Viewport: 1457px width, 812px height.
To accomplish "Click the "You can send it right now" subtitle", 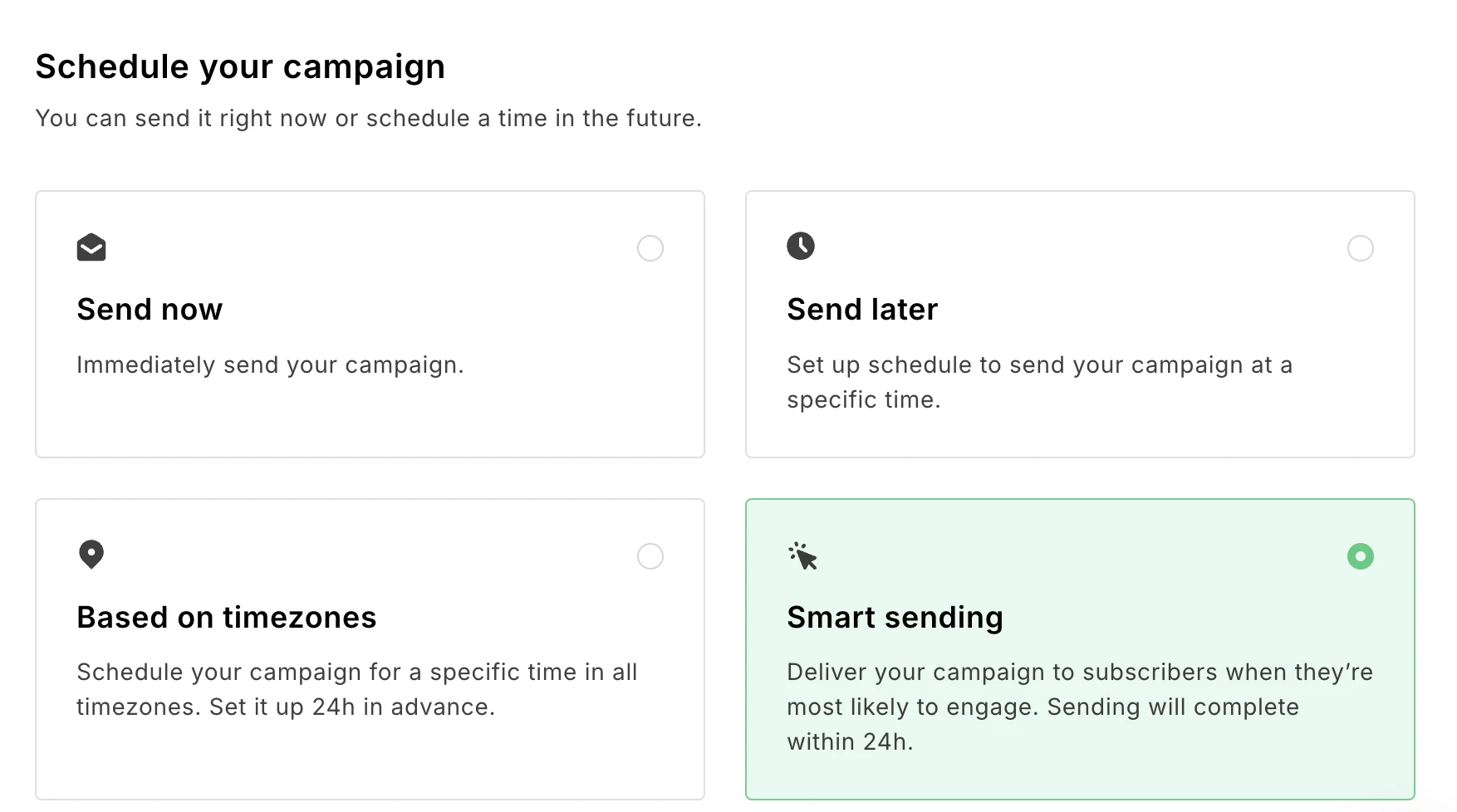I will pos(368,119).
